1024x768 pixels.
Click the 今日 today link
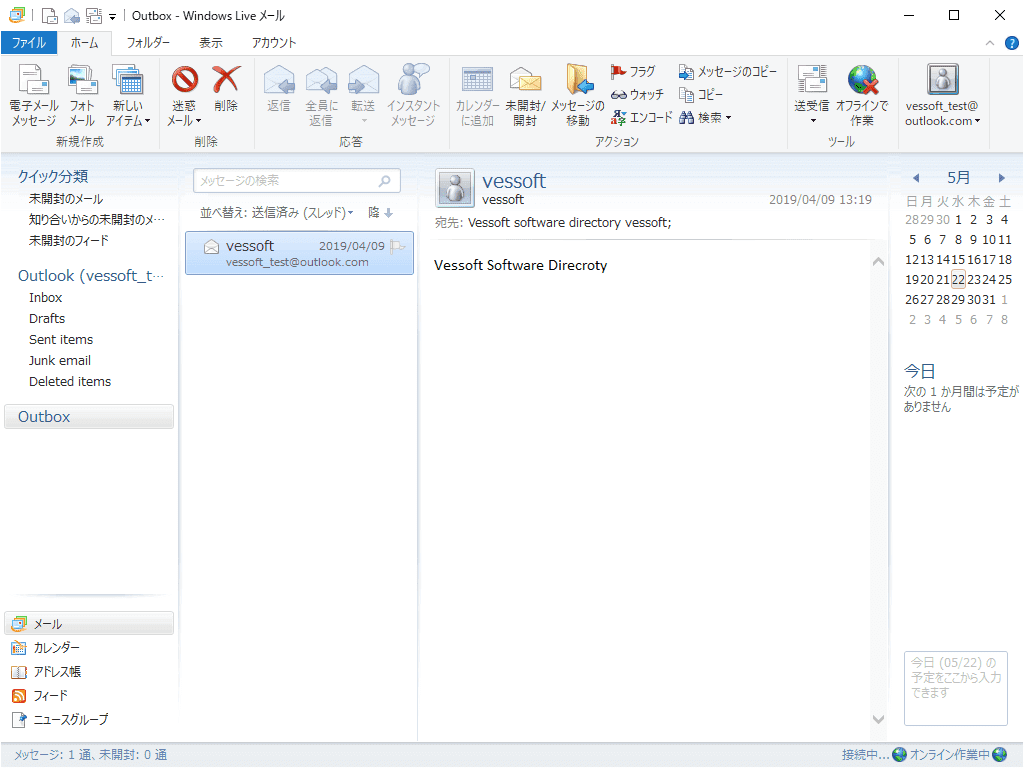pyautogui.click(x=920, y=372)
